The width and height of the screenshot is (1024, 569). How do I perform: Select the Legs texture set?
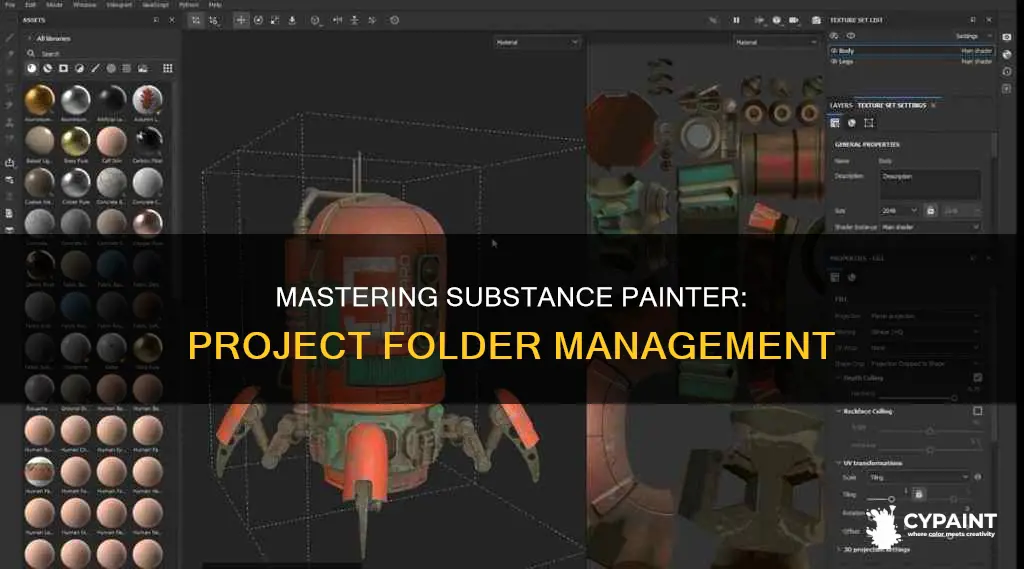912,61
